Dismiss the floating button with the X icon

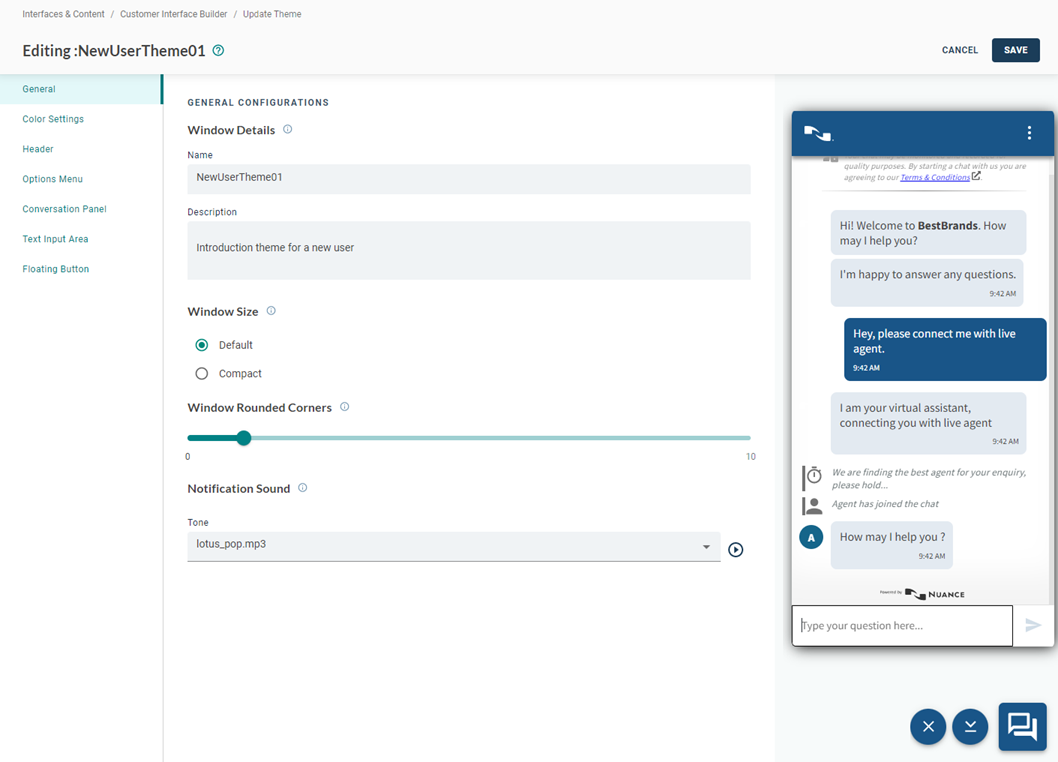point(927,727)
